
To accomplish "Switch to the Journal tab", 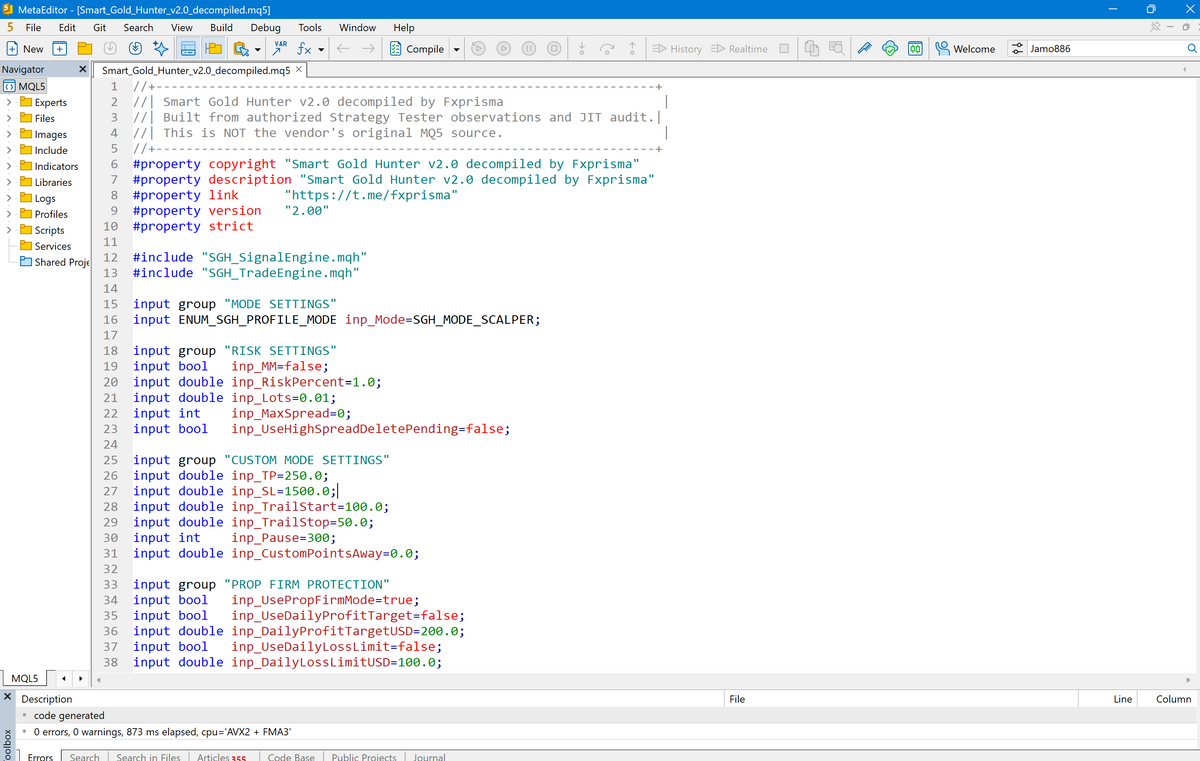I will tap(429, 756).
